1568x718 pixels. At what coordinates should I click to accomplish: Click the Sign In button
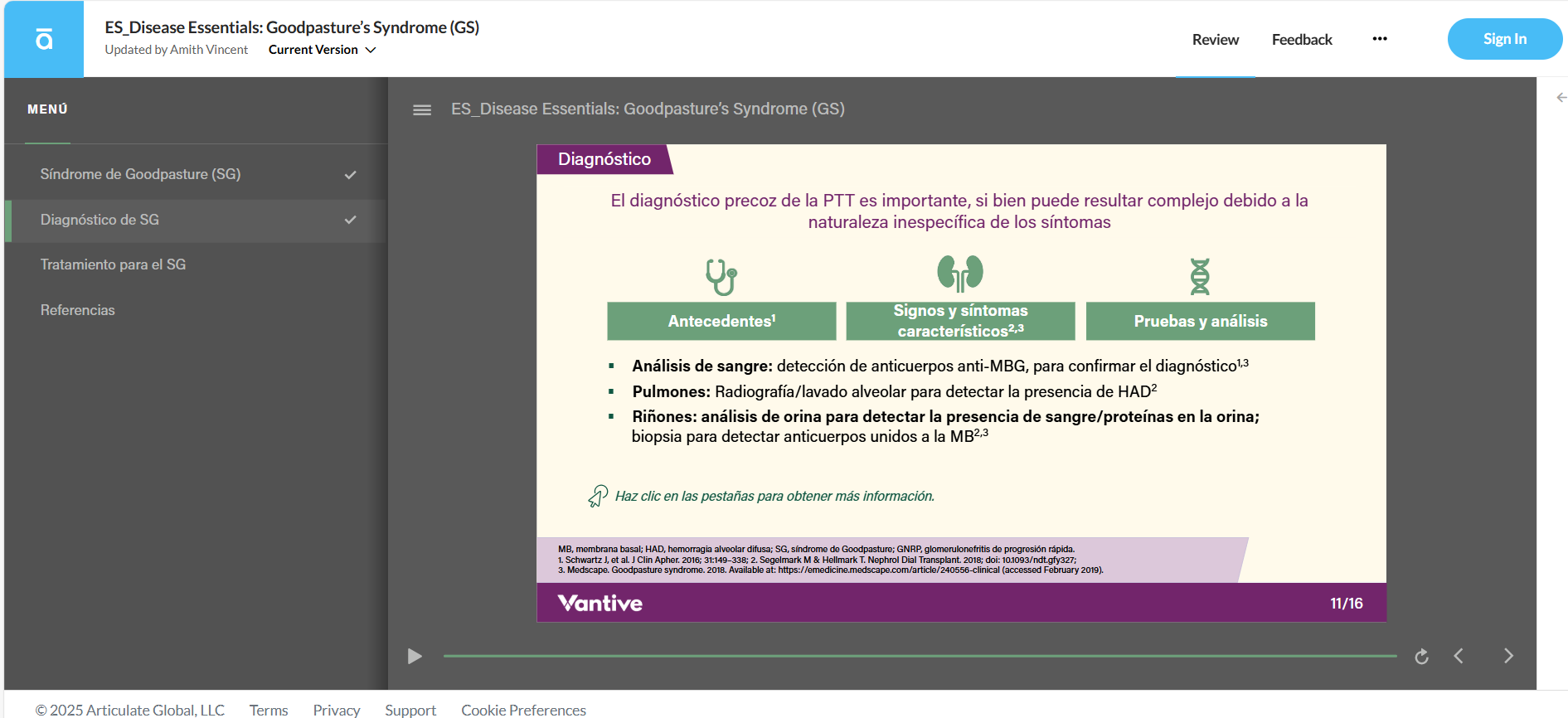coord(1504,39)
